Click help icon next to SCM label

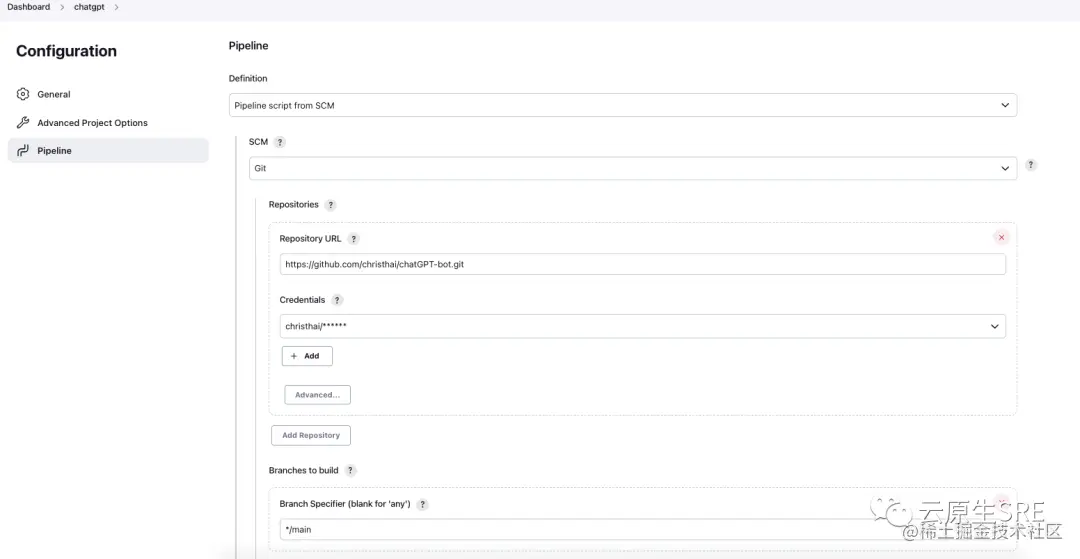280,142
